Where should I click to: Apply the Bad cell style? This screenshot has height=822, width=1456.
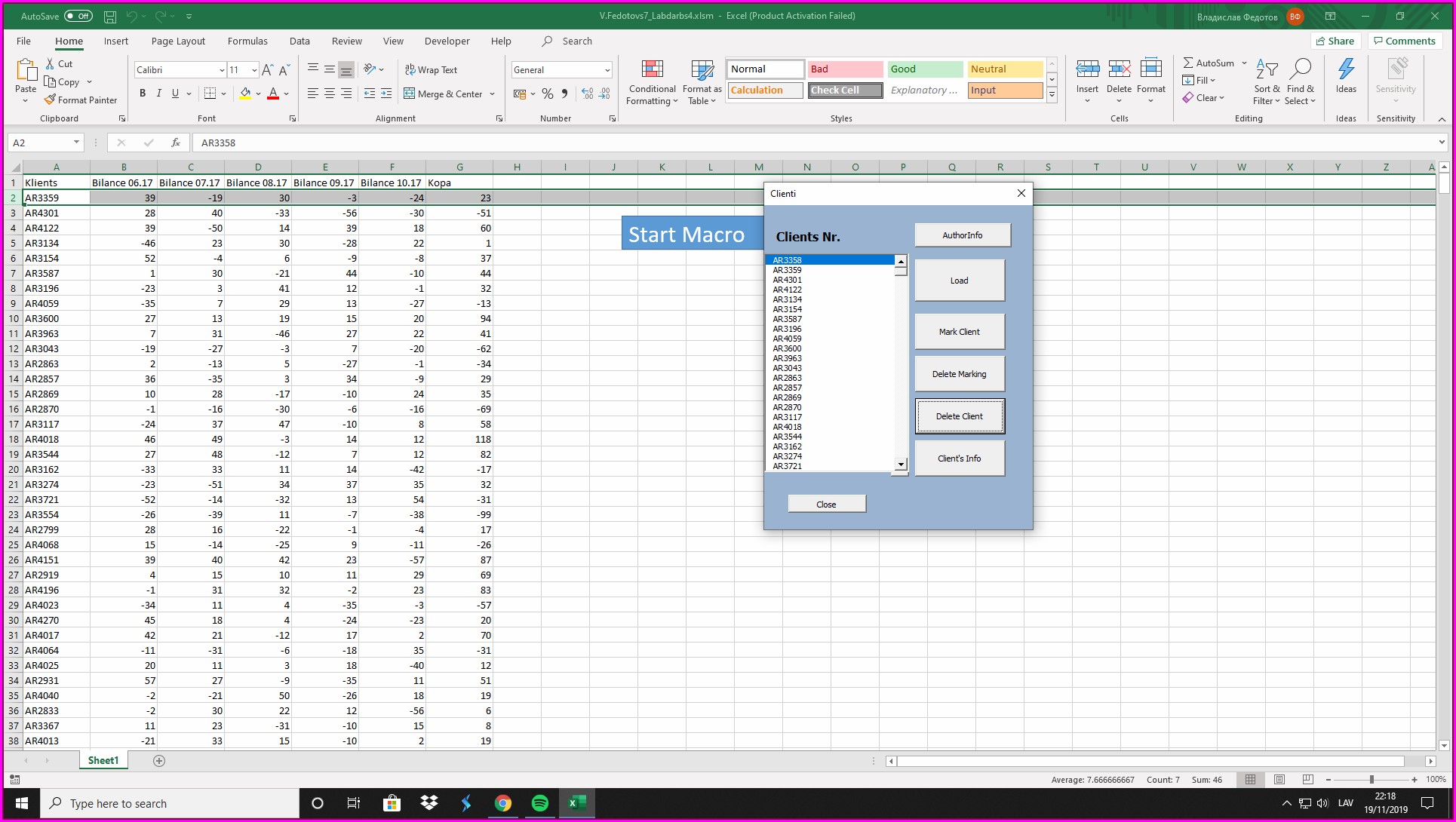(845, 69)
